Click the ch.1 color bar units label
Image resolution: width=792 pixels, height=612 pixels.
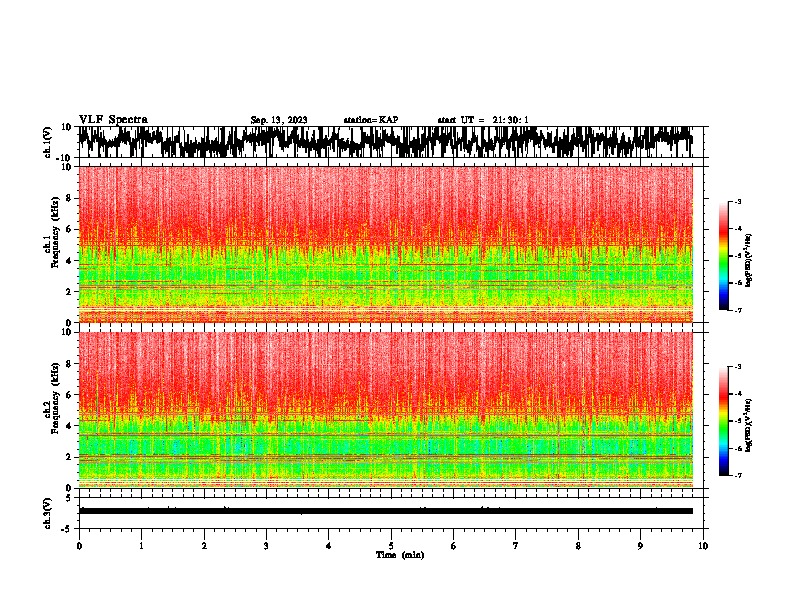[749, 261]
